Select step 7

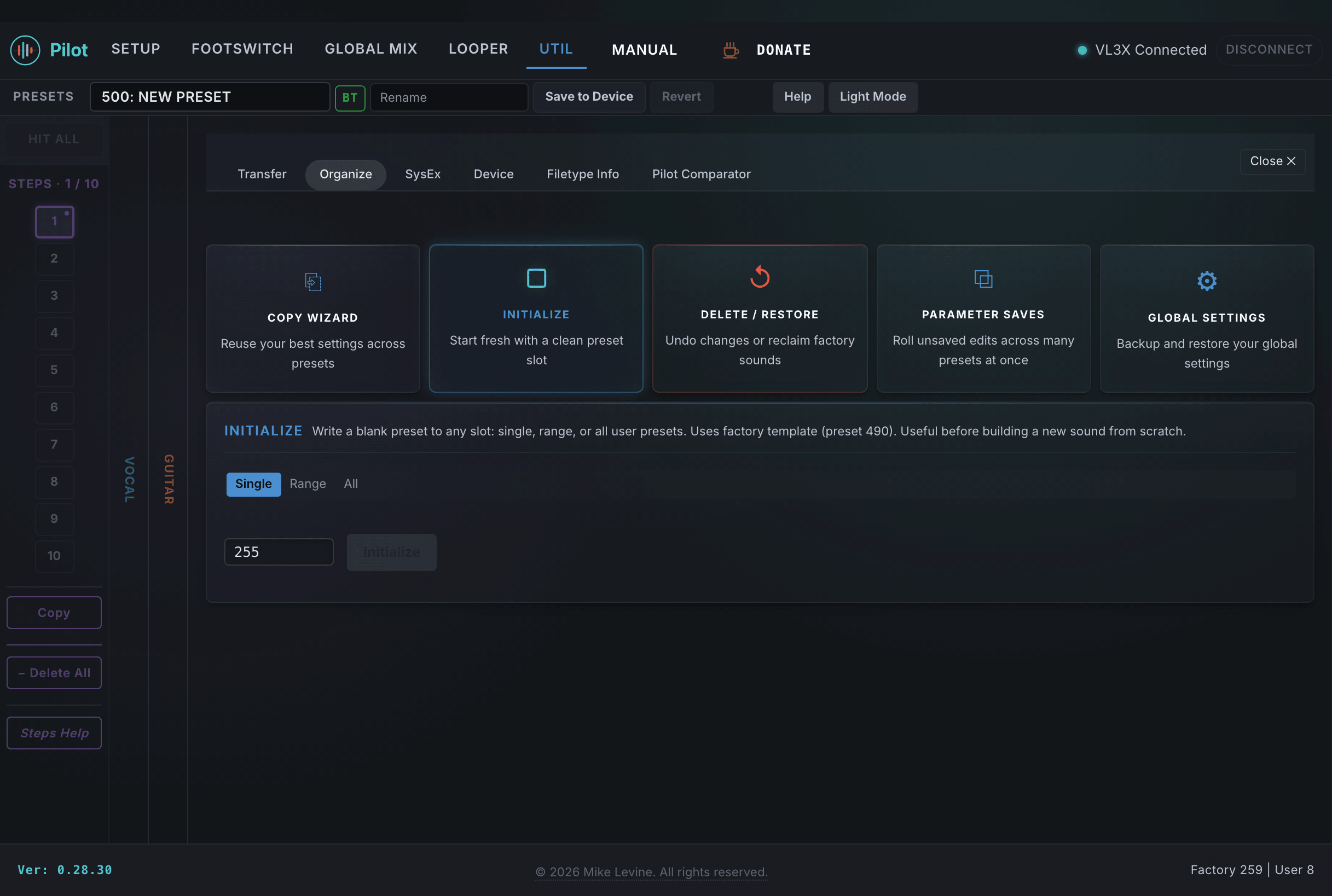coord(54,445)
